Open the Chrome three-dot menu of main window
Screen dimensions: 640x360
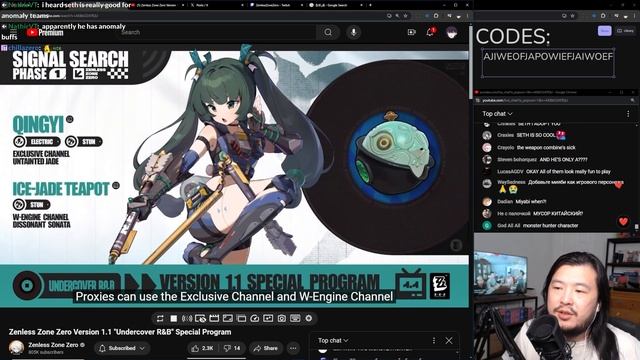click(x=468, y=16)
